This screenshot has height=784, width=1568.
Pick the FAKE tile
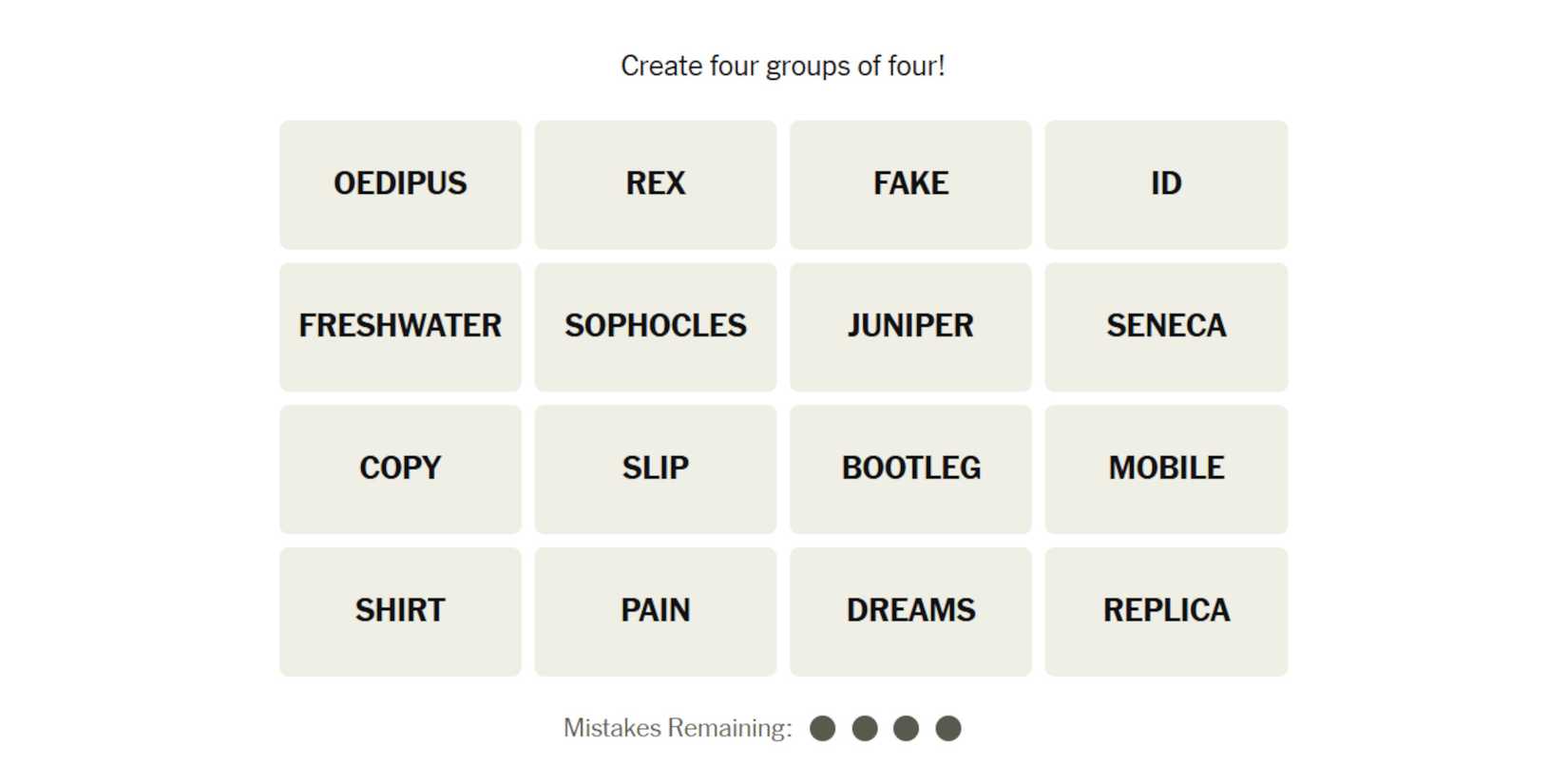click(x=910, y=184)
